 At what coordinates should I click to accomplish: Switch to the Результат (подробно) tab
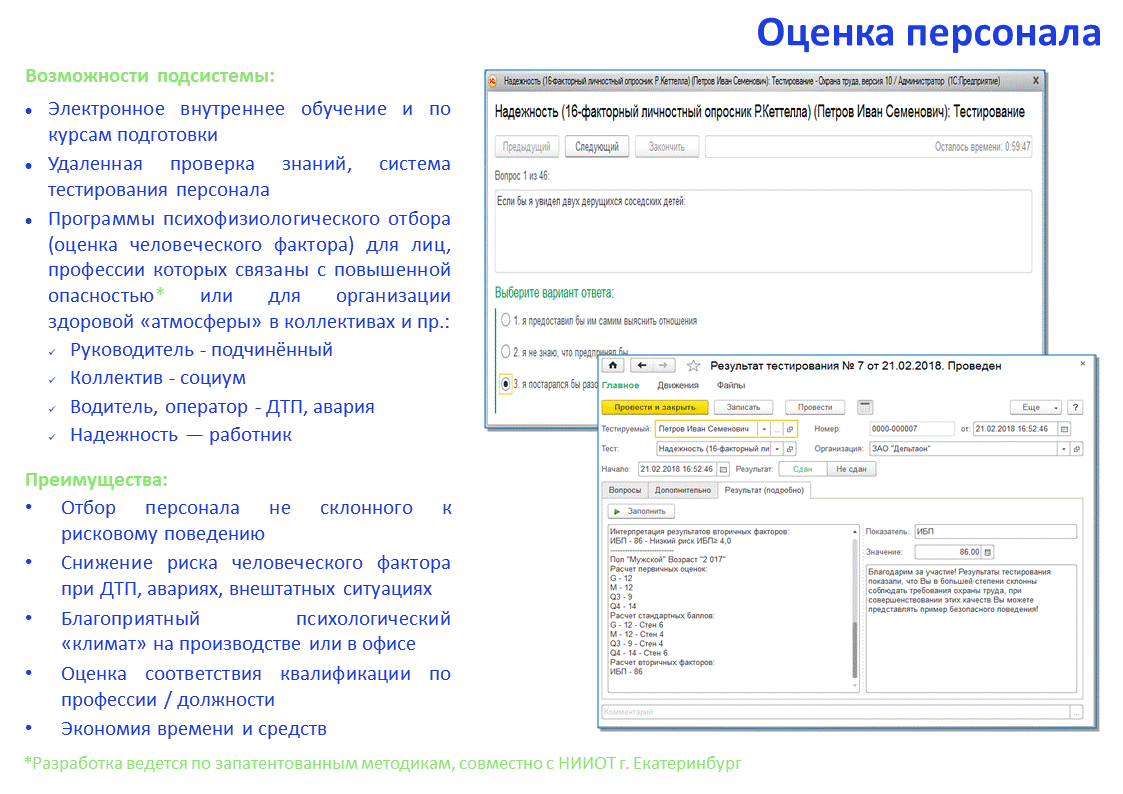coord(764,490)
